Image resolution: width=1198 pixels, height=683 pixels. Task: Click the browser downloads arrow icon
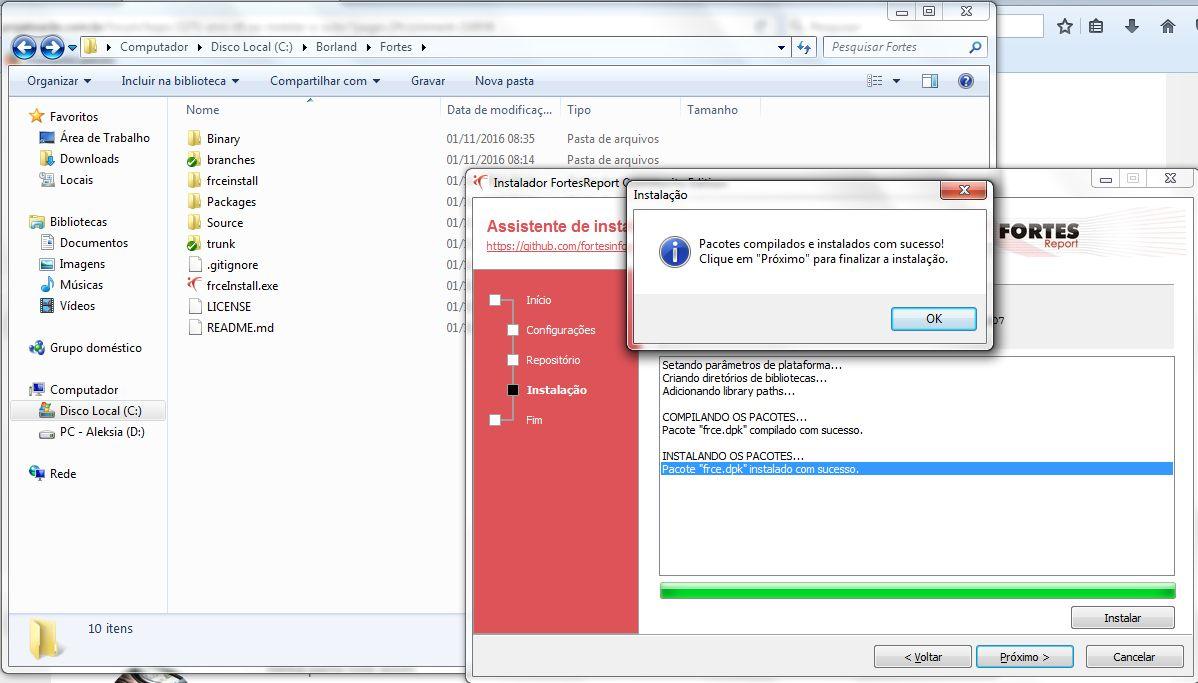pyautogui.click(x=1132, y=27)
